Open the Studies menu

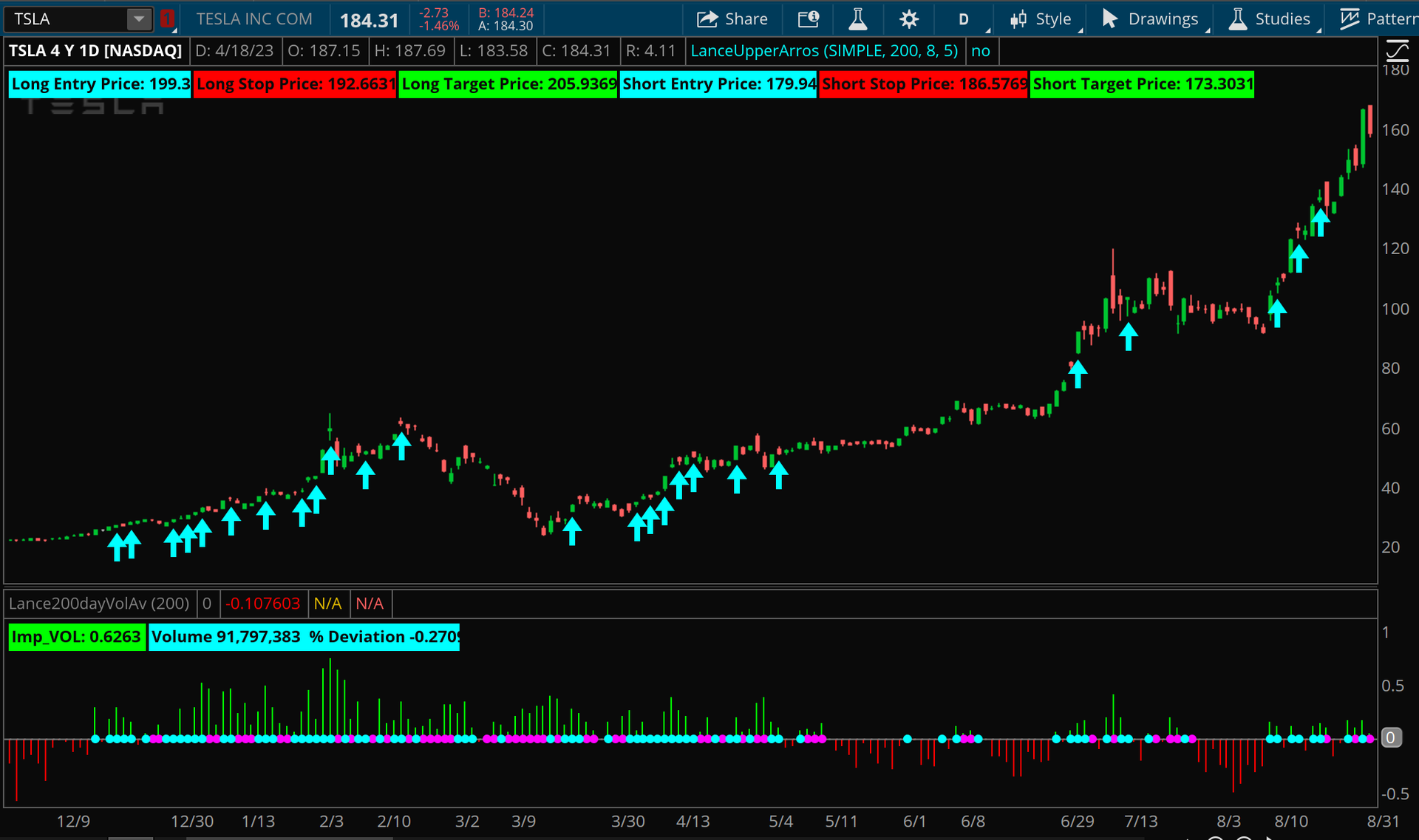click(x=1269, y=18)
